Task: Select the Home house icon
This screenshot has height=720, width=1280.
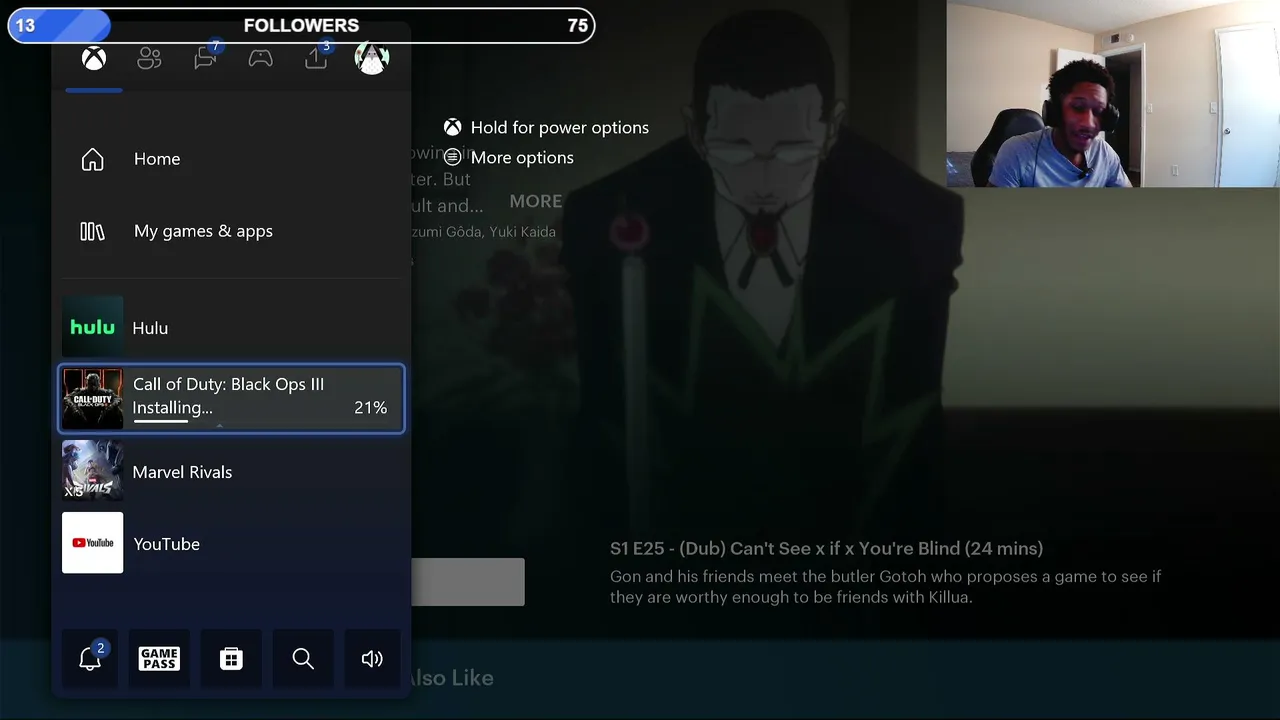Action: pos(92,159)
